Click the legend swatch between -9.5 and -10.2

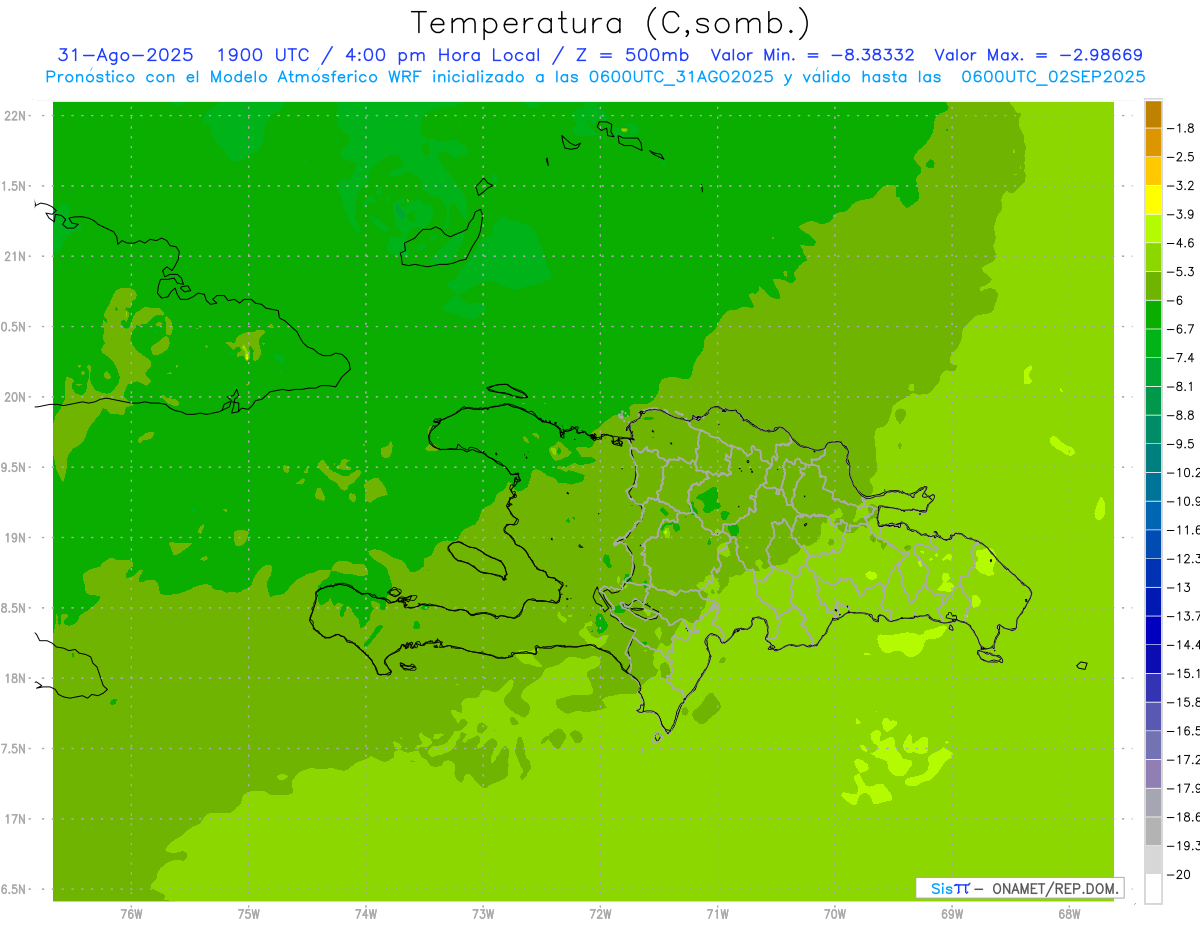1153,458
